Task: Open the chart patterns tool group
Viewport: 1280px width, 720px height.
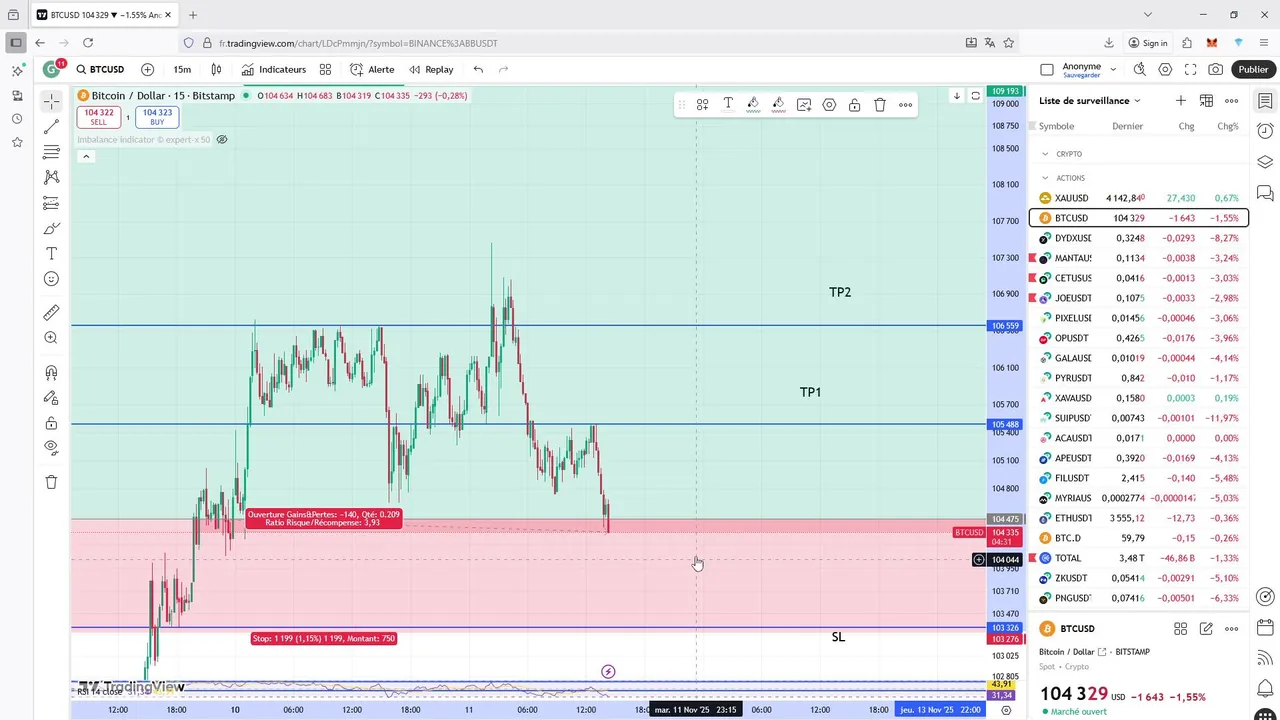Action: click(x=51, y=177)
